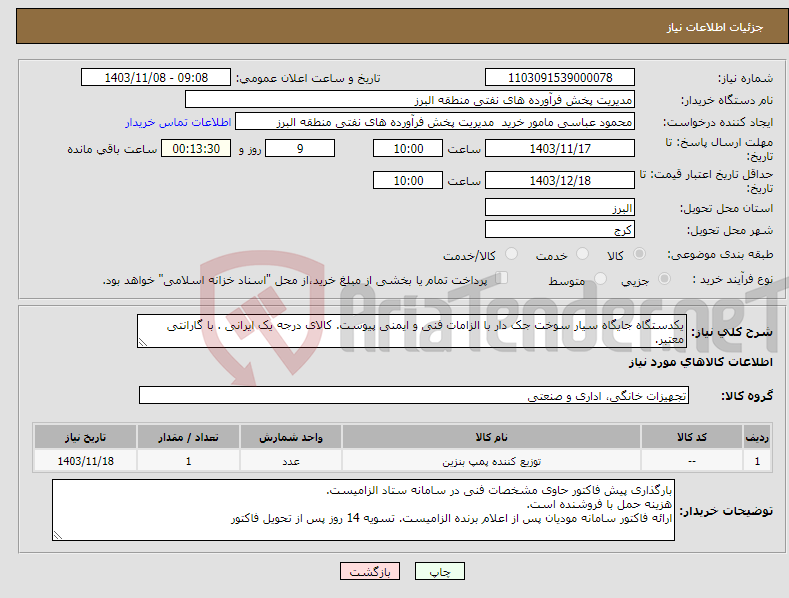789x598 pixels.
Task: Click the price validity date 1403/12/18
Action: 560,180
